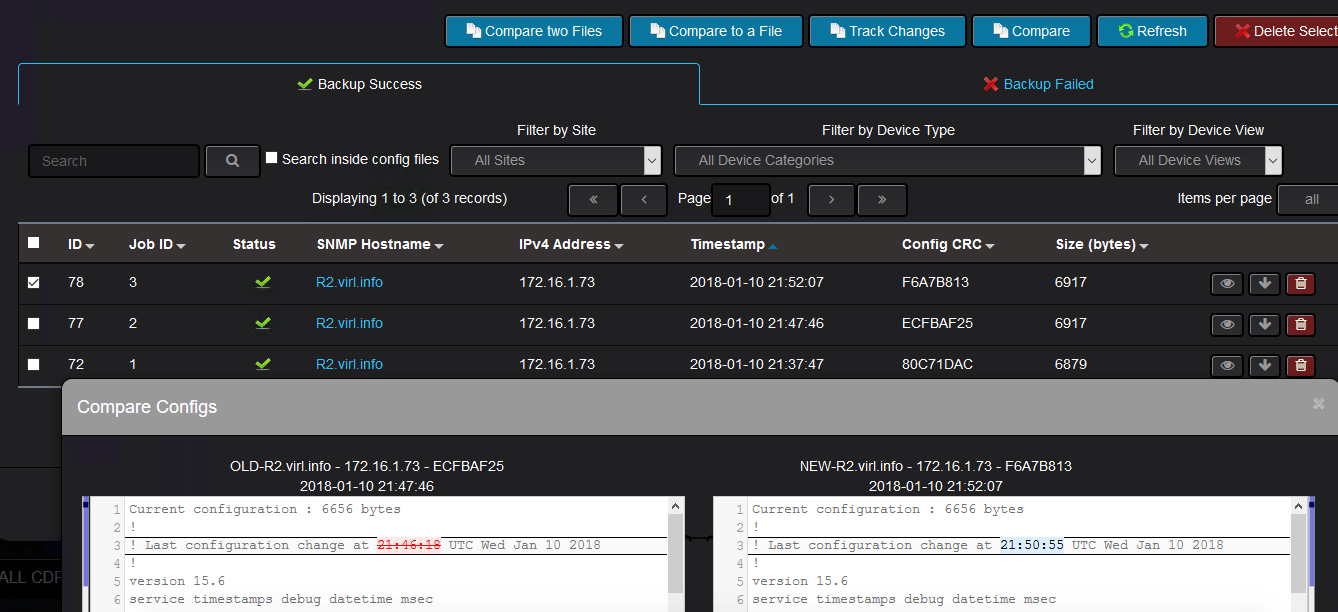Click the Compare to a File button
This screenshot has height=612, width=1338.
point(716,31)
